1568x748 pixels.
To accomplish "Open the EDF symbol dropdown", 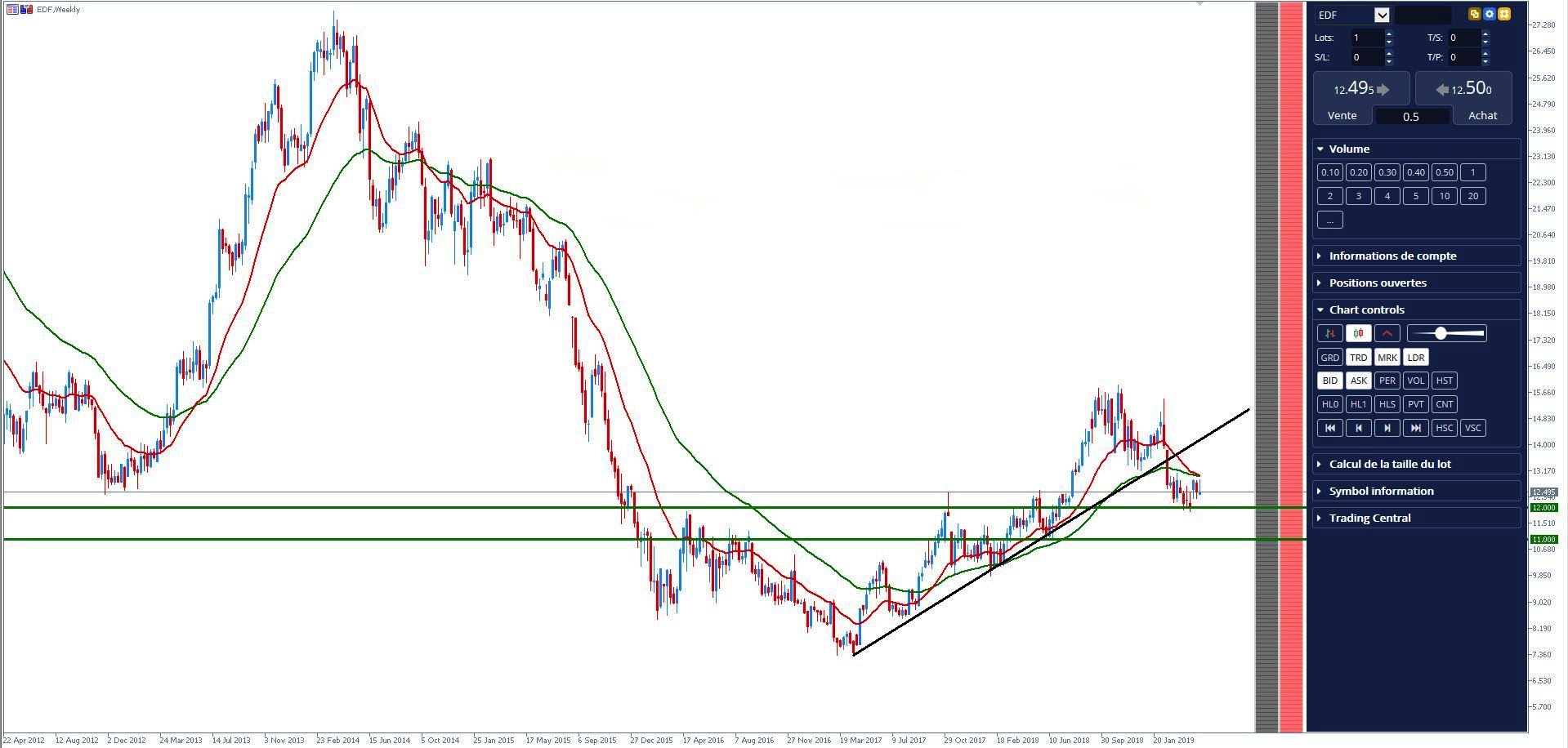I will 1381,15.
